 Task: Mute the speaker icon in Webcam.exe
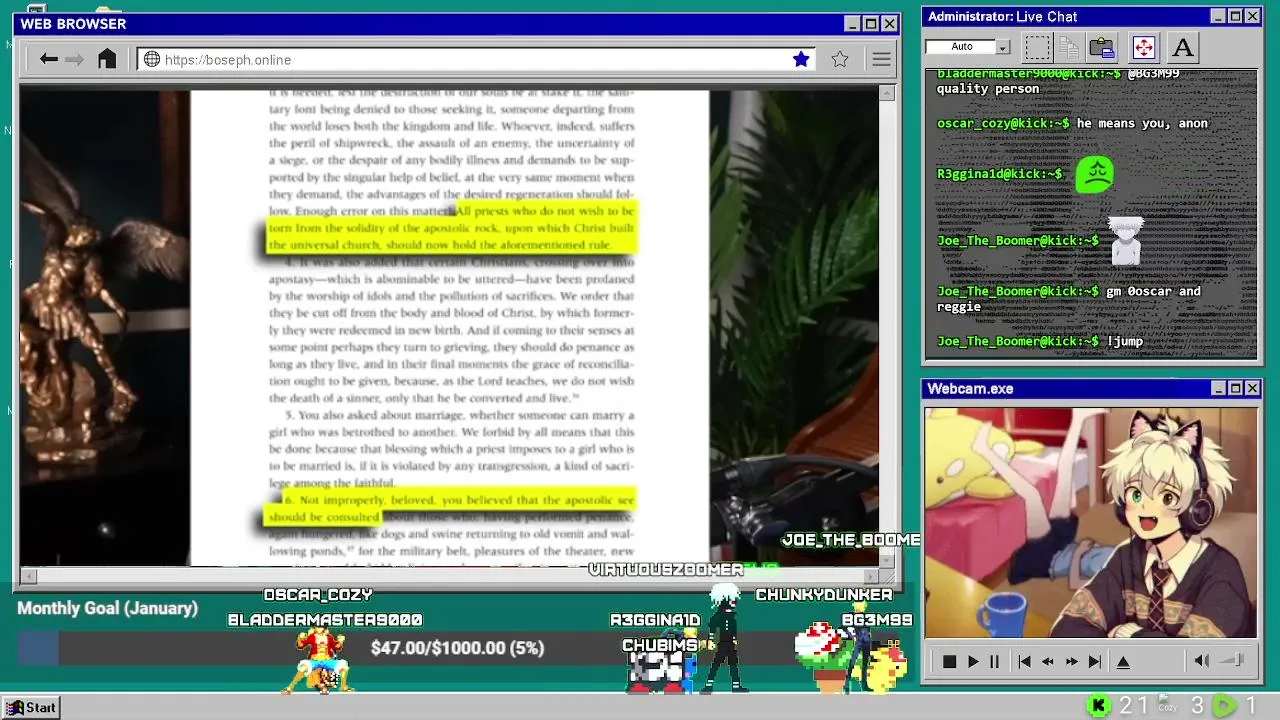pos(1202,660)
